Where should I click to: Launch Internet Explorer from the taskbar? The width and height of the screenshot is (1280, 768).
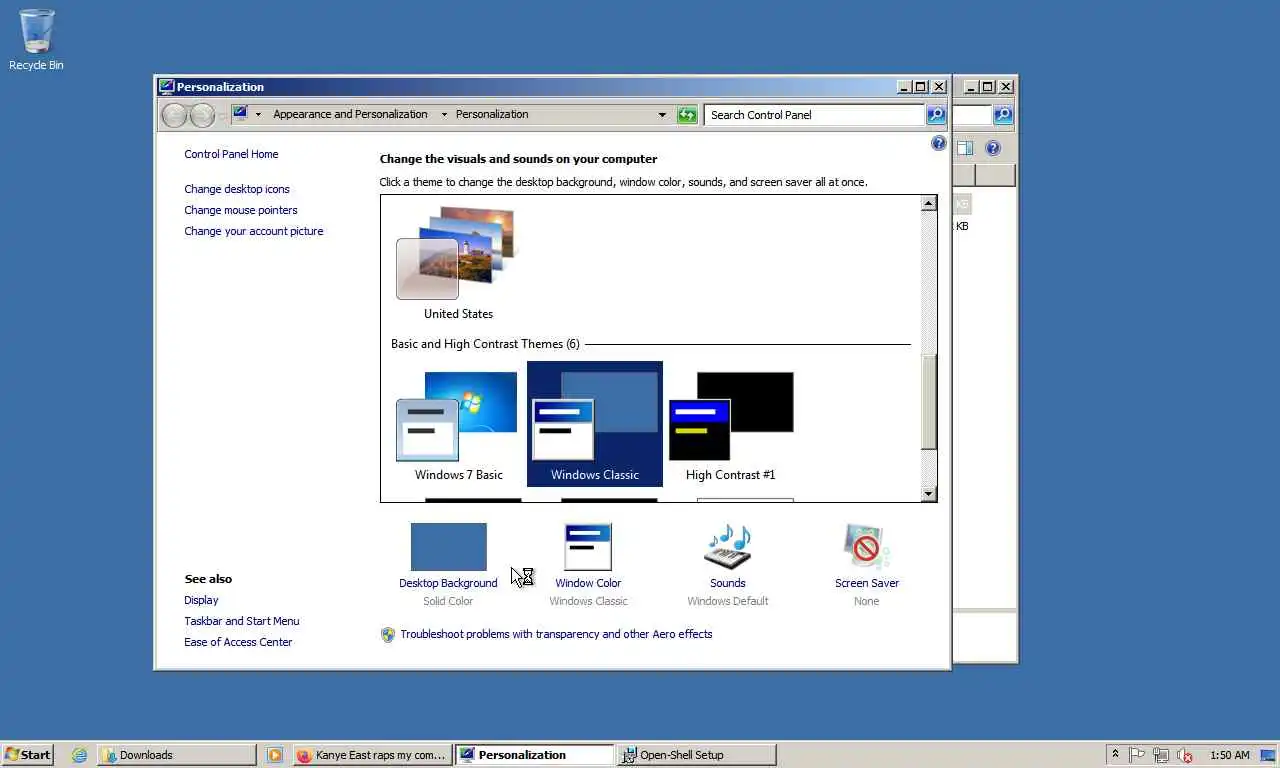[79, 755]
